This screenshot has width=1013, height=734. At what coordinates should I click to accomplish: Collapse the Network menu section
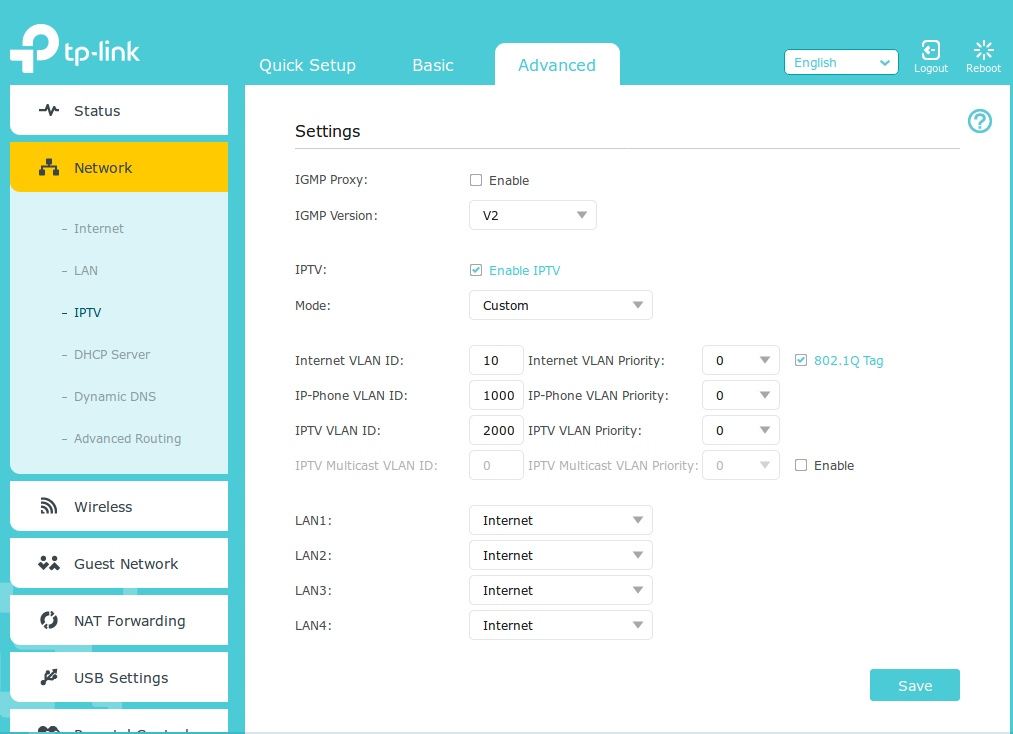point(119,167)
